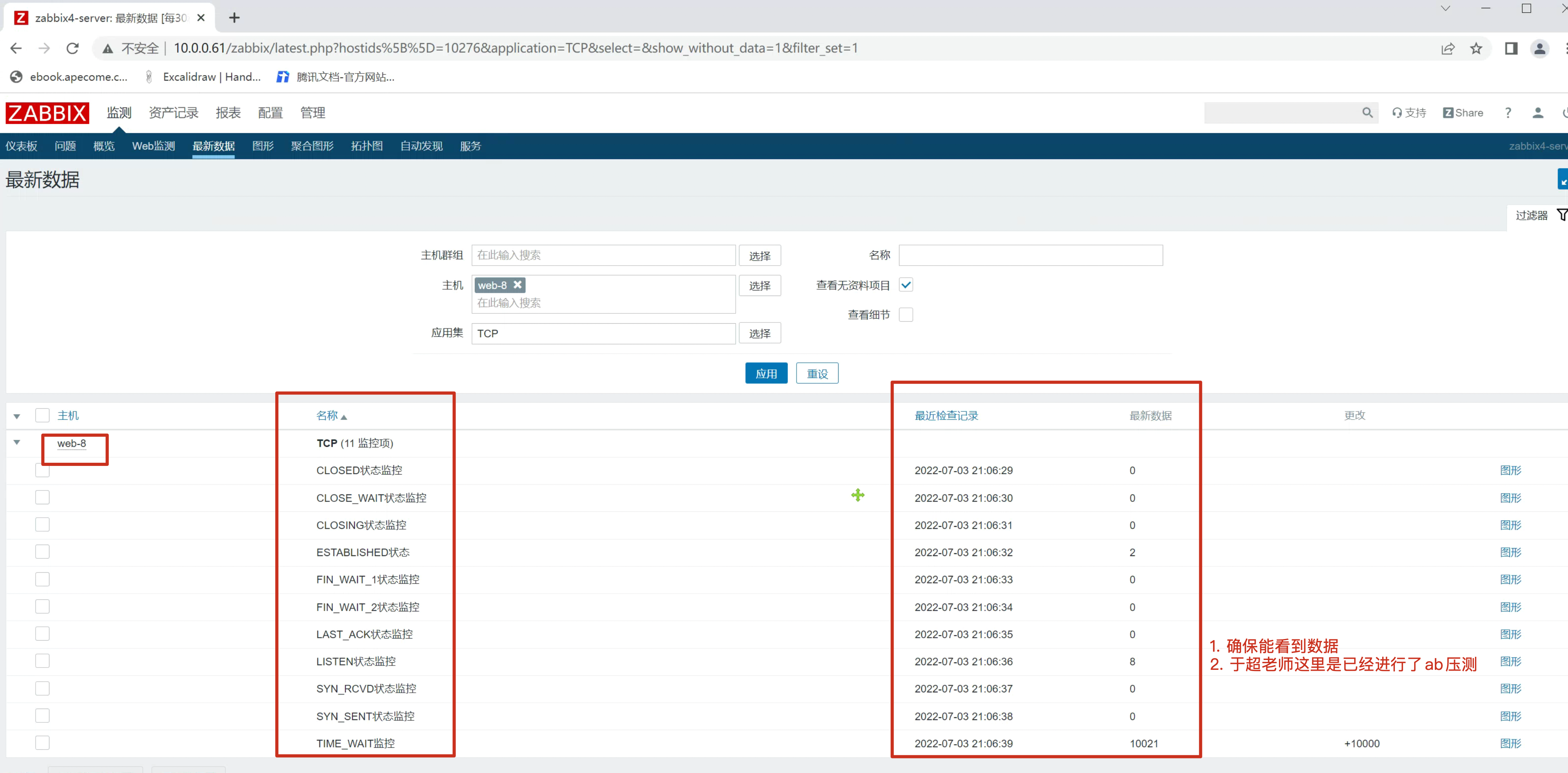The width and height of the screenshot is (1568, 773).
Task: Switch to the 图形 submenu tab
Action: (x=263, y=146)
